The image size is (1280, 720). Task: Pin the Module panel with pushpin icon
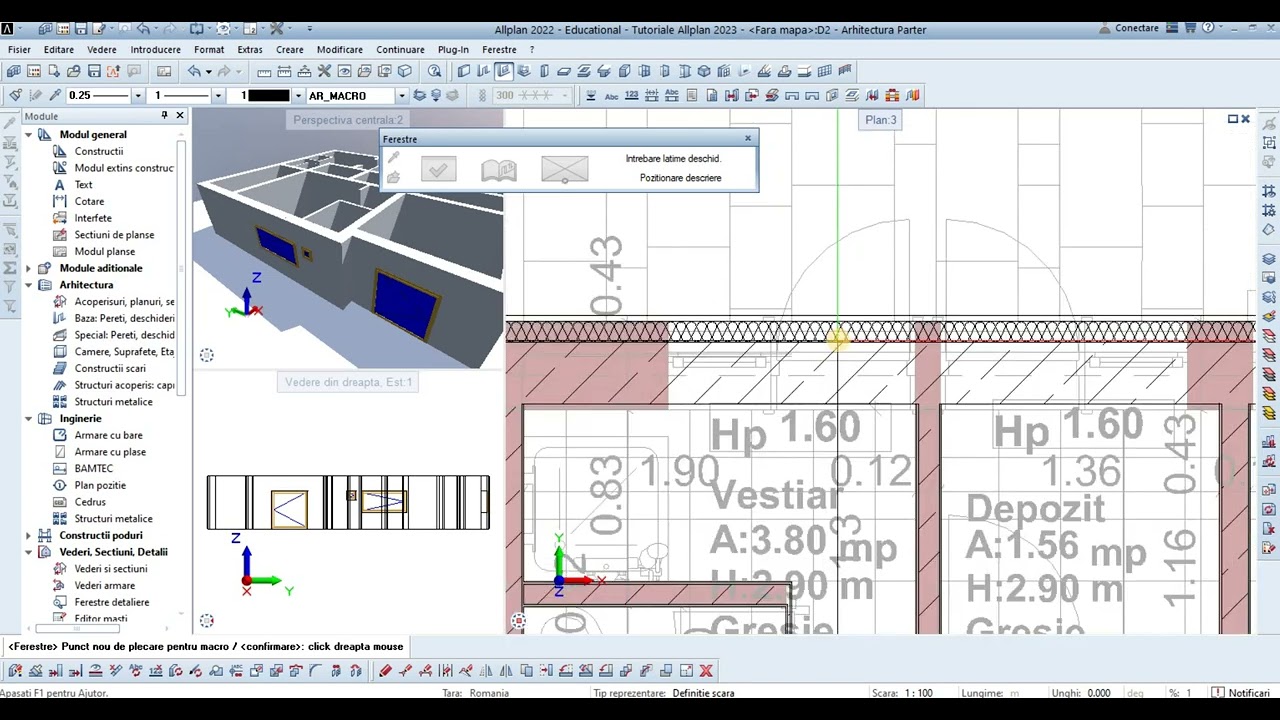164,116
